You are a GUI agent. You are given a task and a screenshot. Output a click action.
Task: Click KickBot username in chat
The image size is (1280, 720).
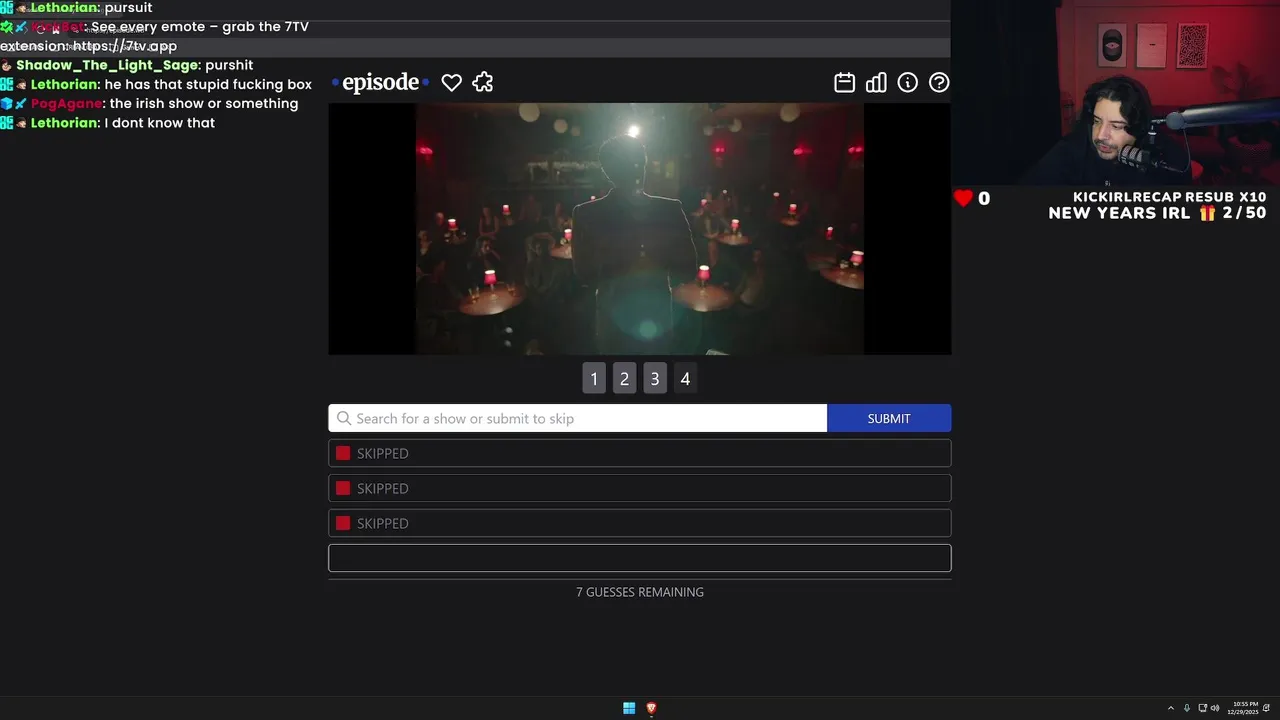click(x=56, y=27)
